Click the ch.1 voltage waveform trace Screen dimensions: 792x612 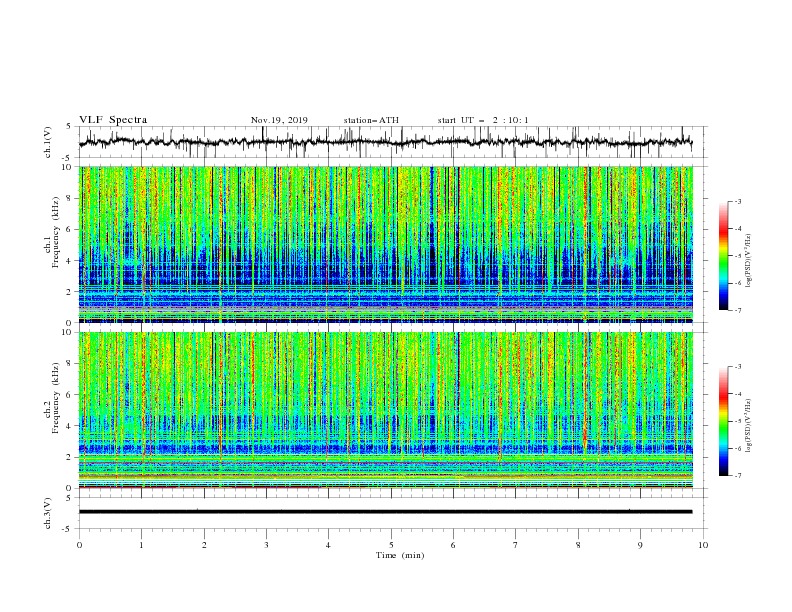pyautogui.click(x=385, y=142)
